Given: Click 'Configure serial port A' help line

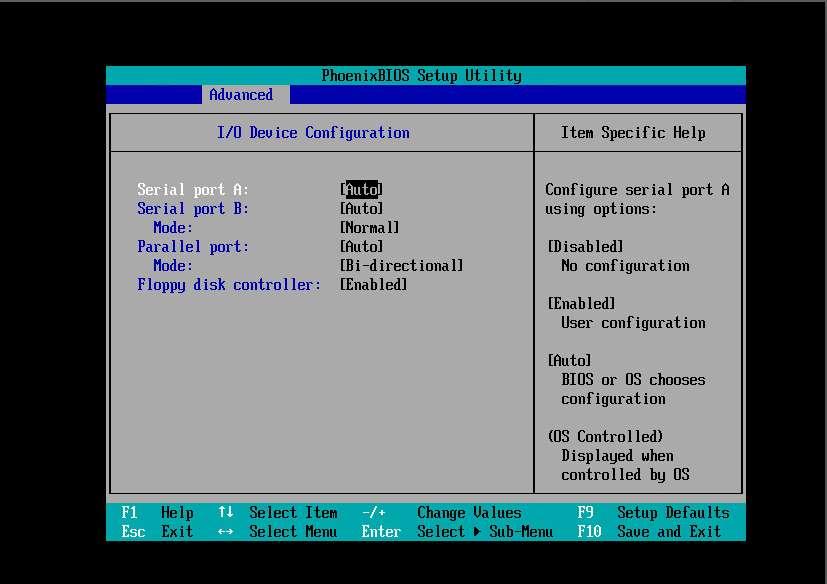Looking at the screenshot, I should click(x=637, y=189).
